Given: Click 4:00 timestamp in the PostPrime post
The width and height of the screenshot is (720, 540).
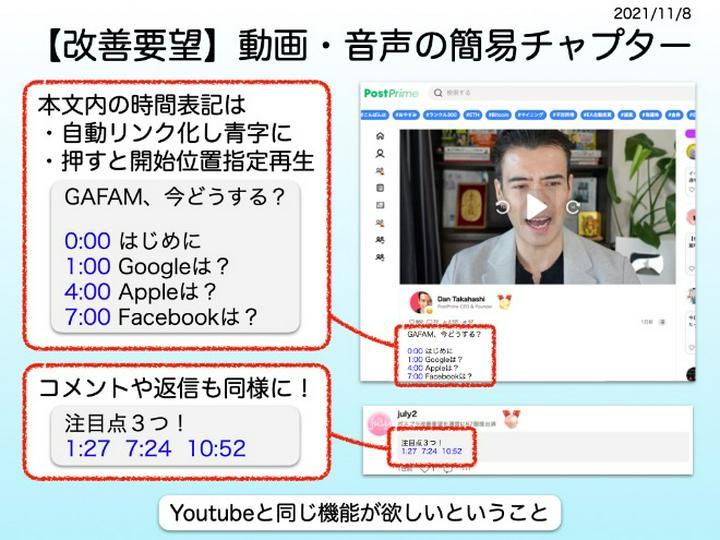Looking at the screenshot, I should pos(415,368).
